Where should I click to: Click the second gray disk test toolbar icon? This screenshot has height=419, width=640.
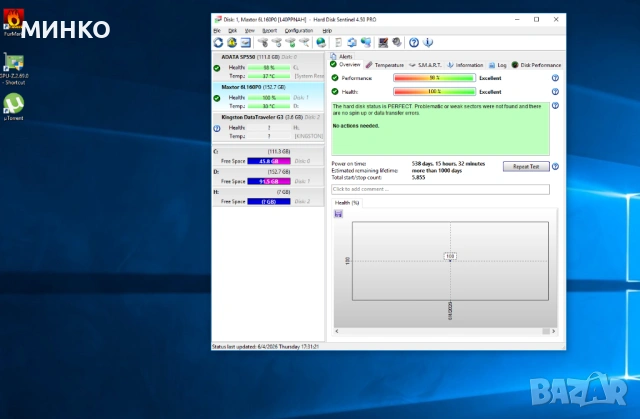point(277,42)
